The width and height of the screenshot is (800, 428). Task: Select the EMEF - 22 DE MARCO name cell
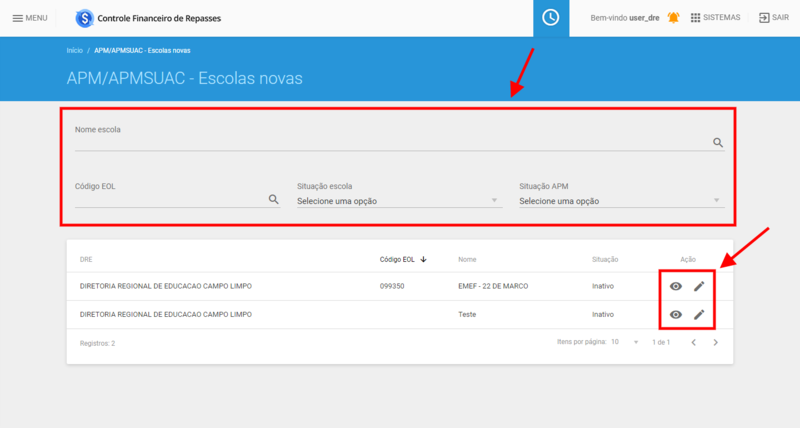point(493,286)
